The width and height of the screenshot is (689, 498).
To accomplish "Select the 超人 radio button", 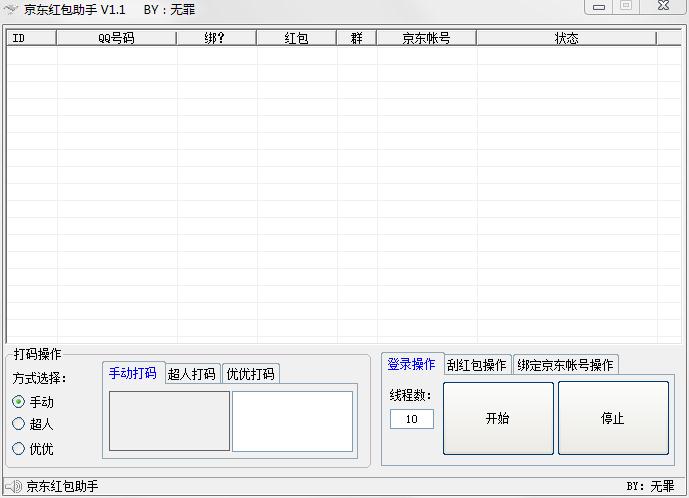I will 19,423.
